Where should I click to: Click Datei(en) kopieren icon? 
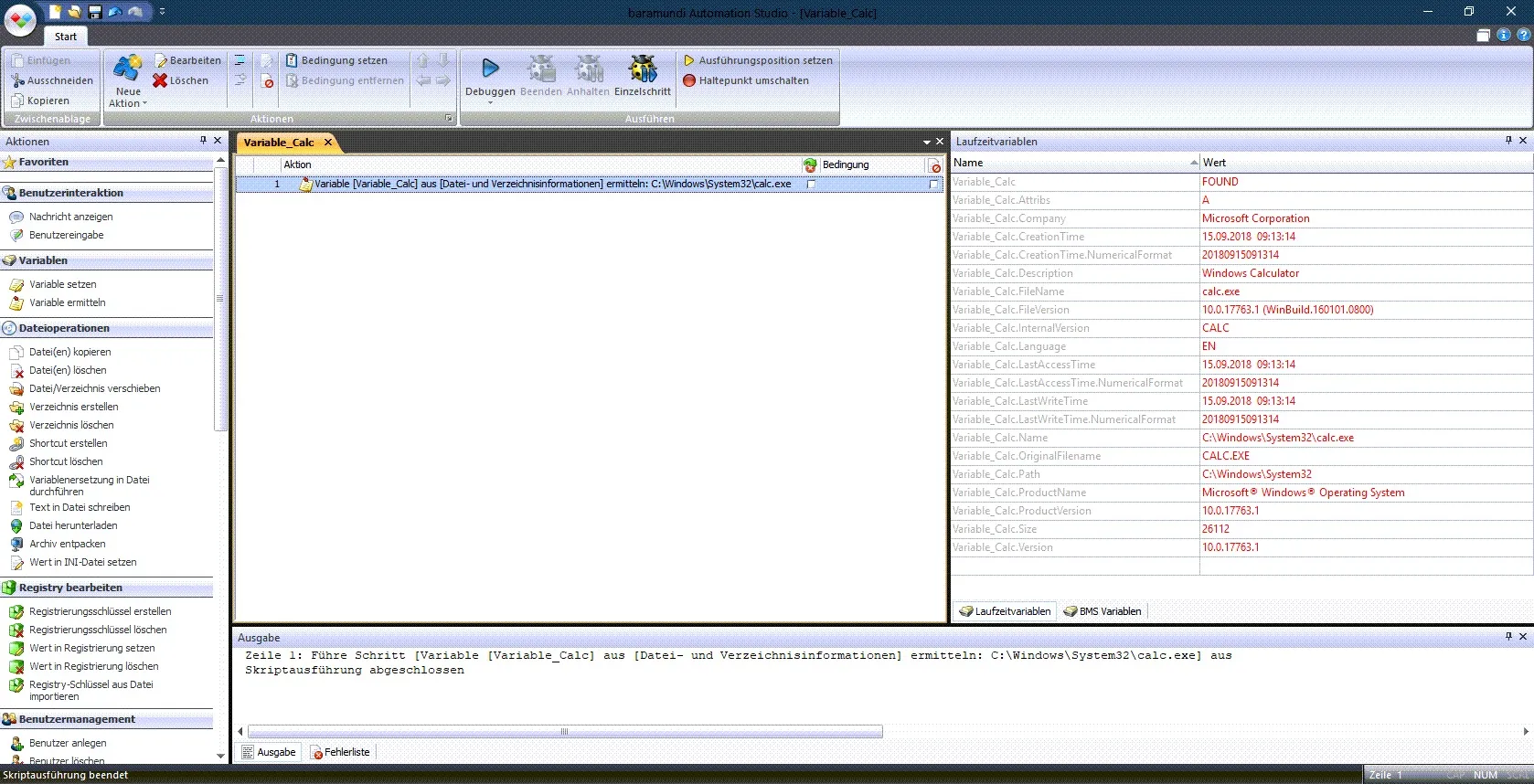point(16,352)
